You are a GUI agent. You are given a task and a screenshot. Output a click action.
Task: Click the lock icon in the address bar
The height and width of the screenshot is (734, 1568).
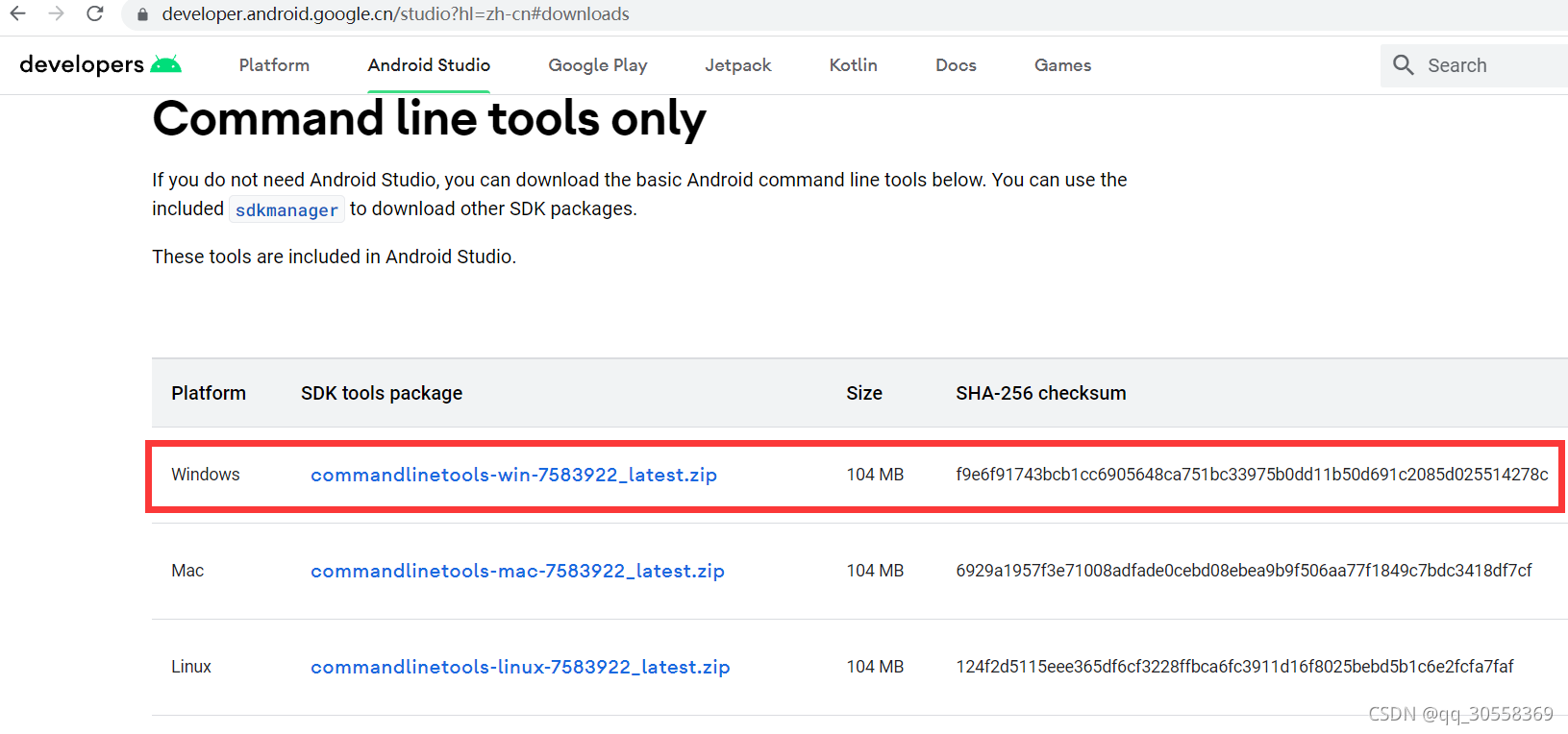pyautogui.click(x=142, y=14)
